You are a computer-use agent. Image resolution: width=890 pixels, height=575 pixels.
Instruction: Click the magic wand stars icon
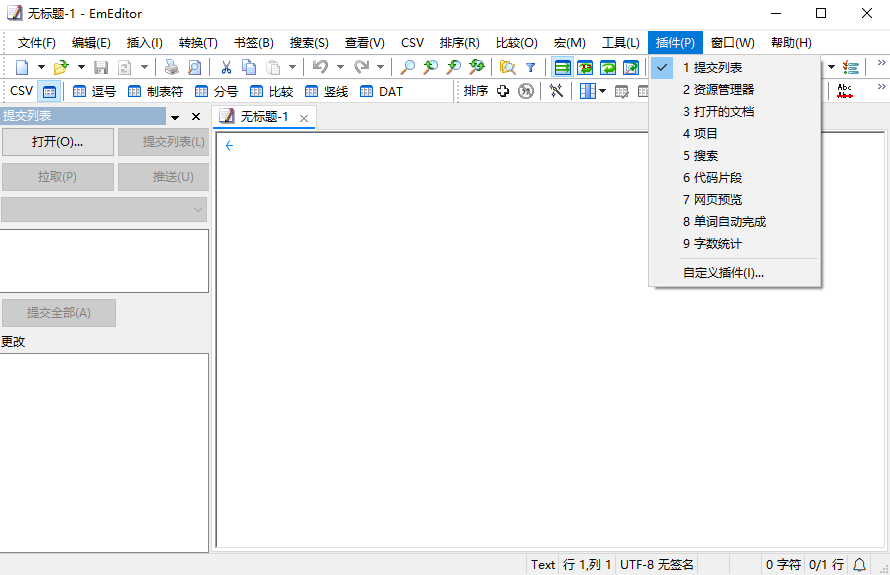(556, 91)
